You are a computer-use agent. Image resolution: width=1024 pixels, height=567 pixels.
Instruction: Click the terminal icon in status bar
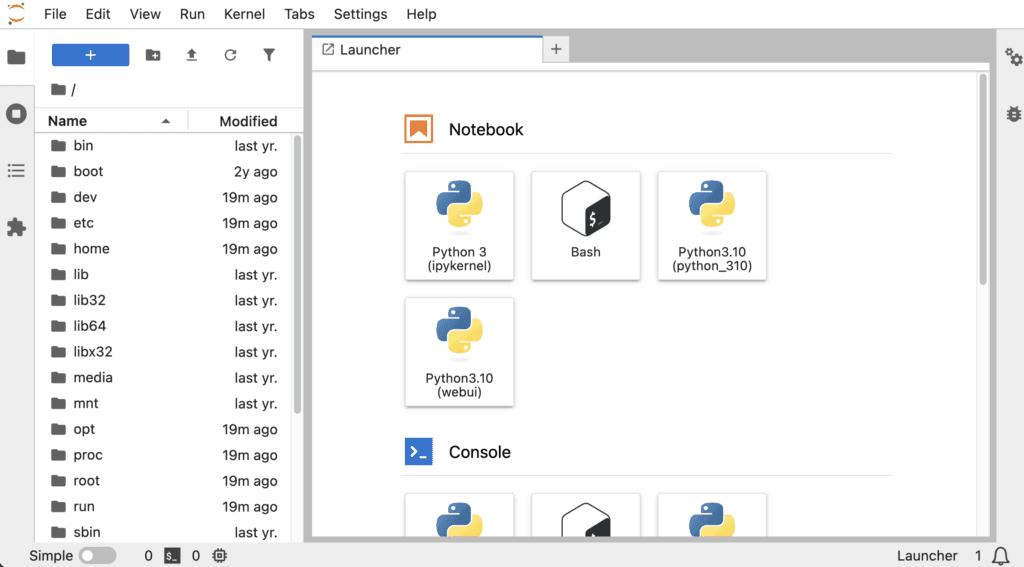[x=172, y=556]
